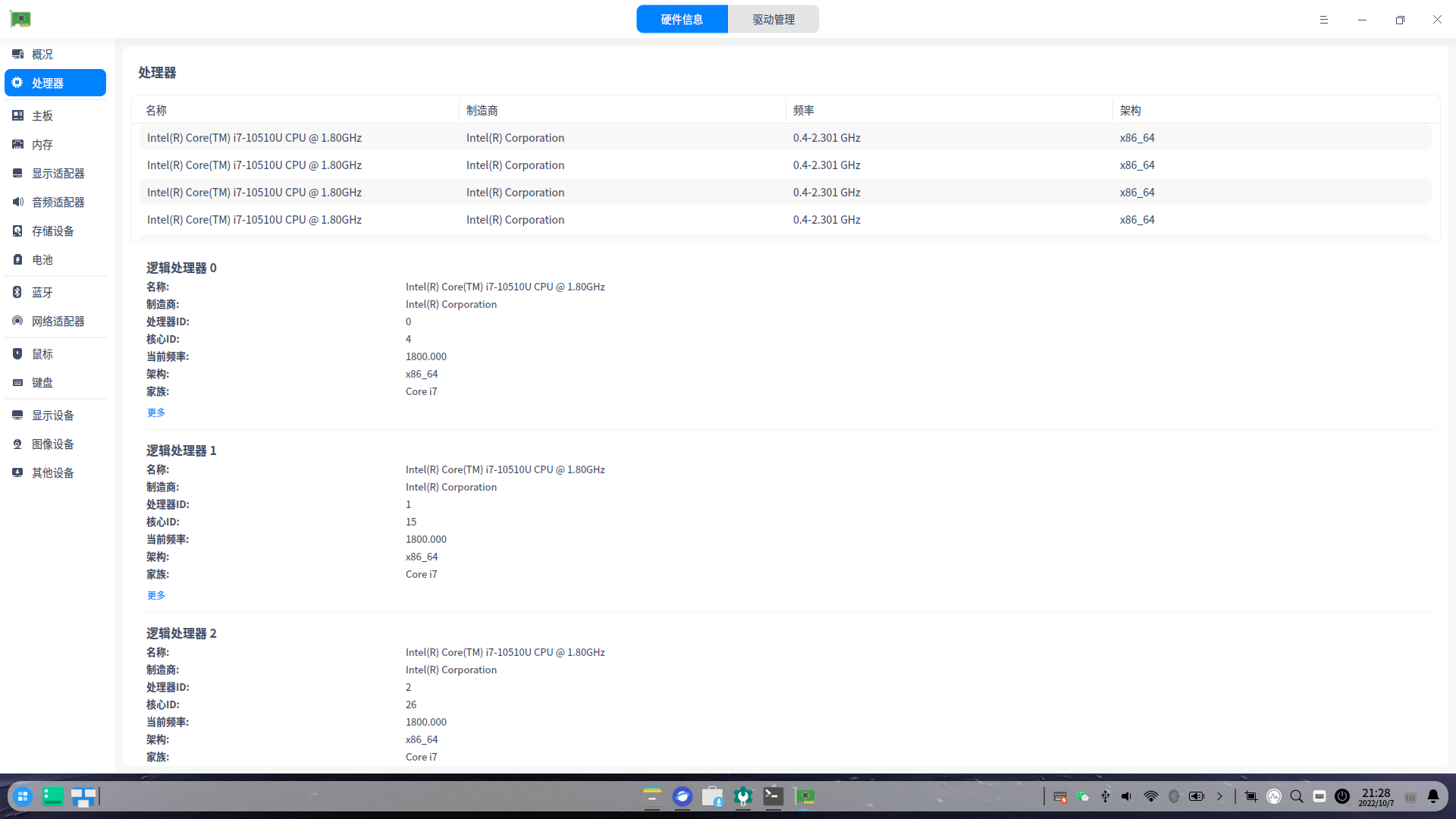Select 处理器 processor sidebar item
The height and width of the screenshot is (819, 1456).
coord(55,83)
